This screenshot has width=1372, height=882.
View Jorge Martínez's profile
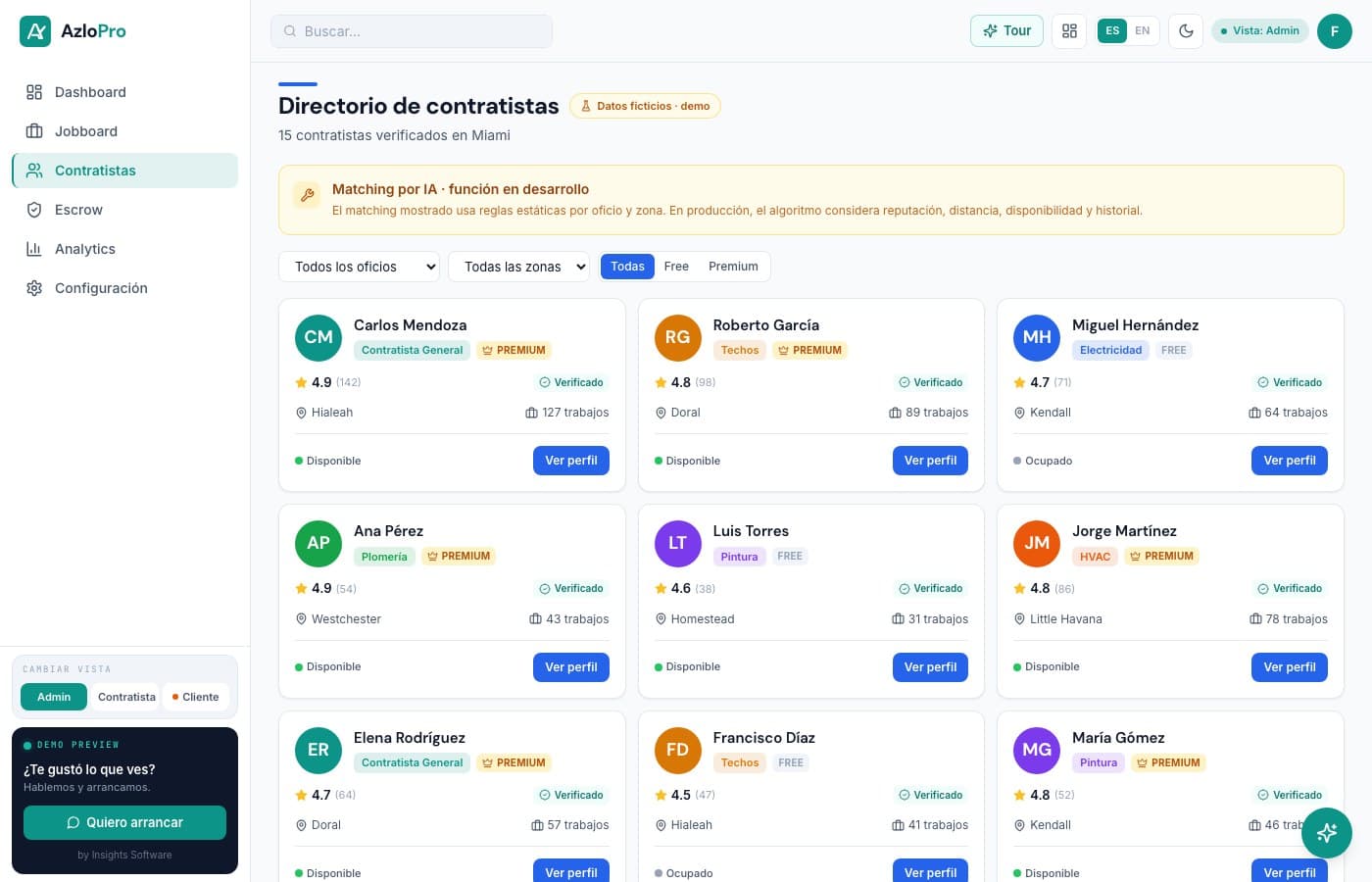point(1290,667)
